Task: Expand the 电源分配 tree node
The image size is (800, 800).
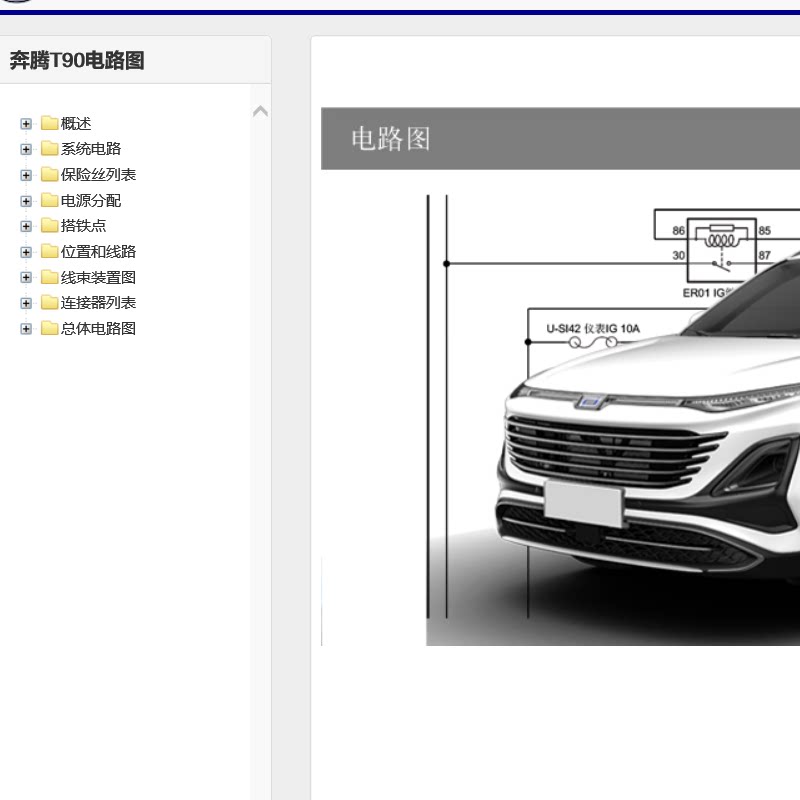Action: pyautogui.click(x=26, y=201)
